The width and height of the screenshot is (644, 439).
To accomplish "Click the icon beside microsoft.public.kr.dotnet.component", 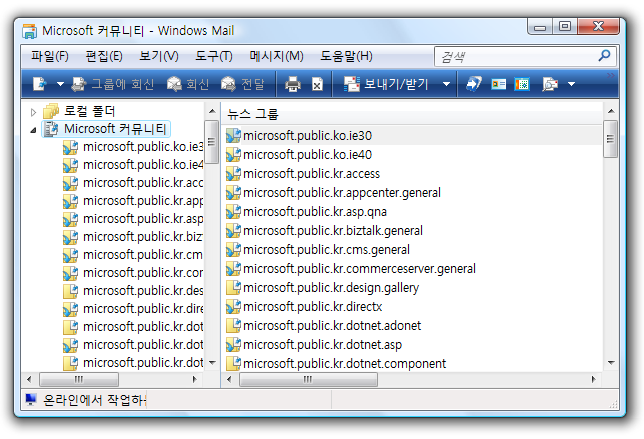I will pos(234,363).
